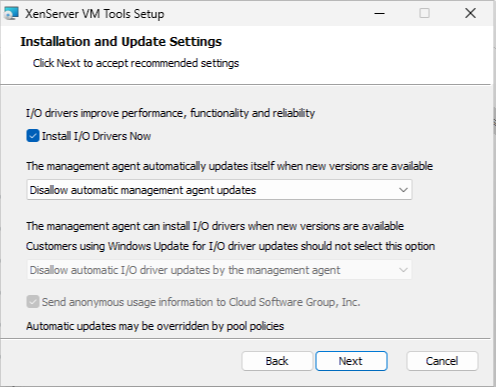Cancel the XenServer VM Tools setup
The image size is (496, 387).
pos(442,361)
